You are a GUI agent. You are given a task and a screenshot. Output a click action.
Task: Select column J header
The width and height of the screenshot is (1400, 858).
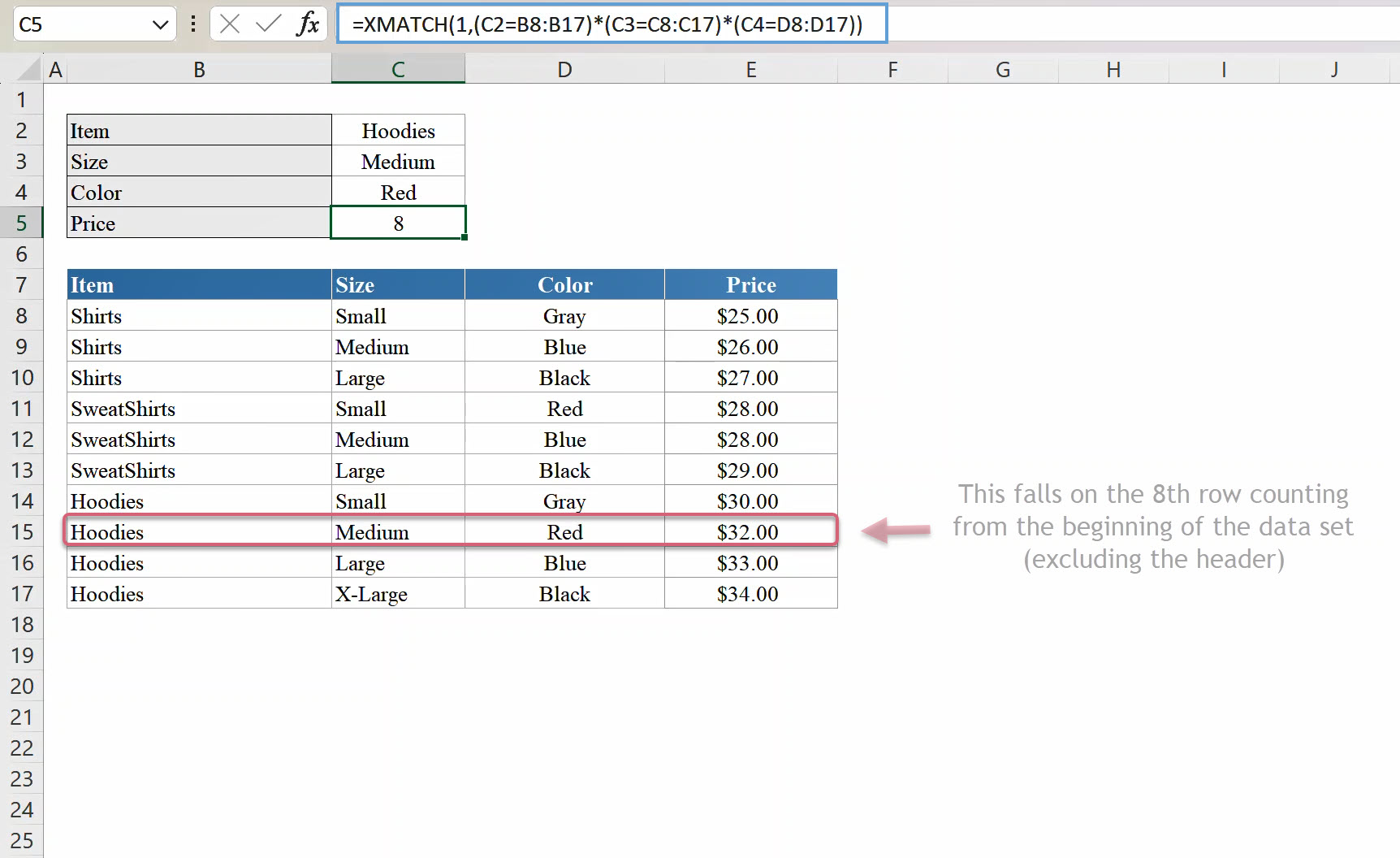(1334, 70)
